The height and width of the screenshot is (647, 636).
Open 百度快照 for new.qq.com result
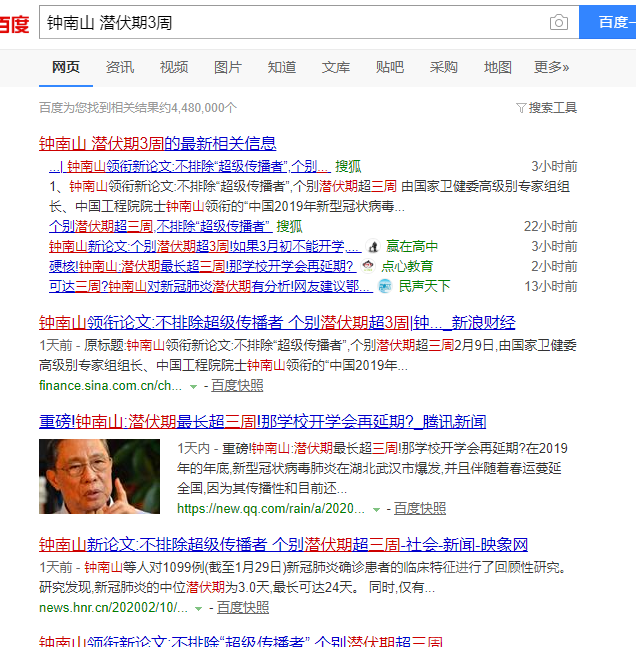click(x=420, y=509)
